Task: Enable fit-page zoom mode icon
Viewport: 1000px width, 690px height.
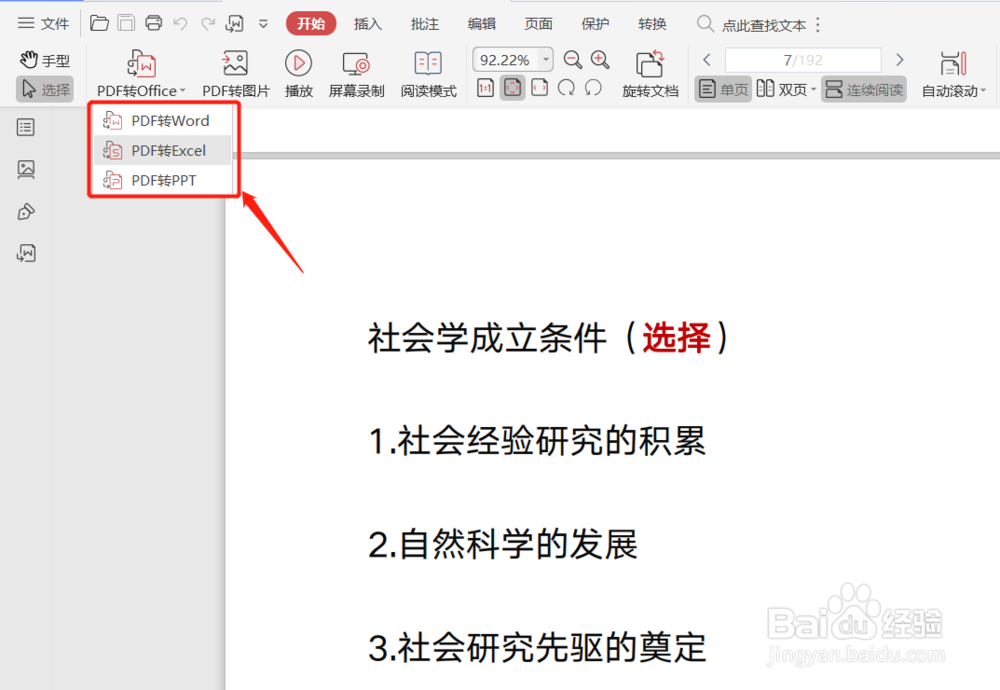Action: (511, 89)
